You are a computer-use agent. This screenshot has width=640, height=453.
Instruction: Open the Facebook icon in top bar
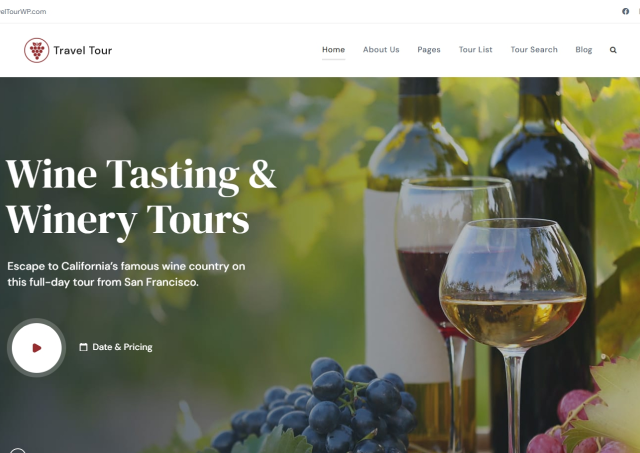(625, 11)
